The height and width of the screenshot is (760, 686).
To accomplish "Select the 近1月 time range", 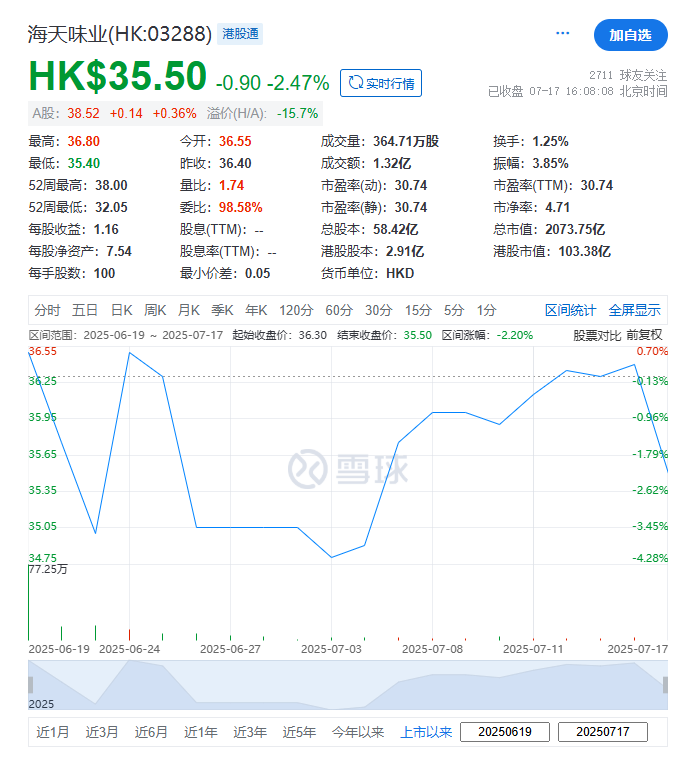I will [x=52, y=732].
